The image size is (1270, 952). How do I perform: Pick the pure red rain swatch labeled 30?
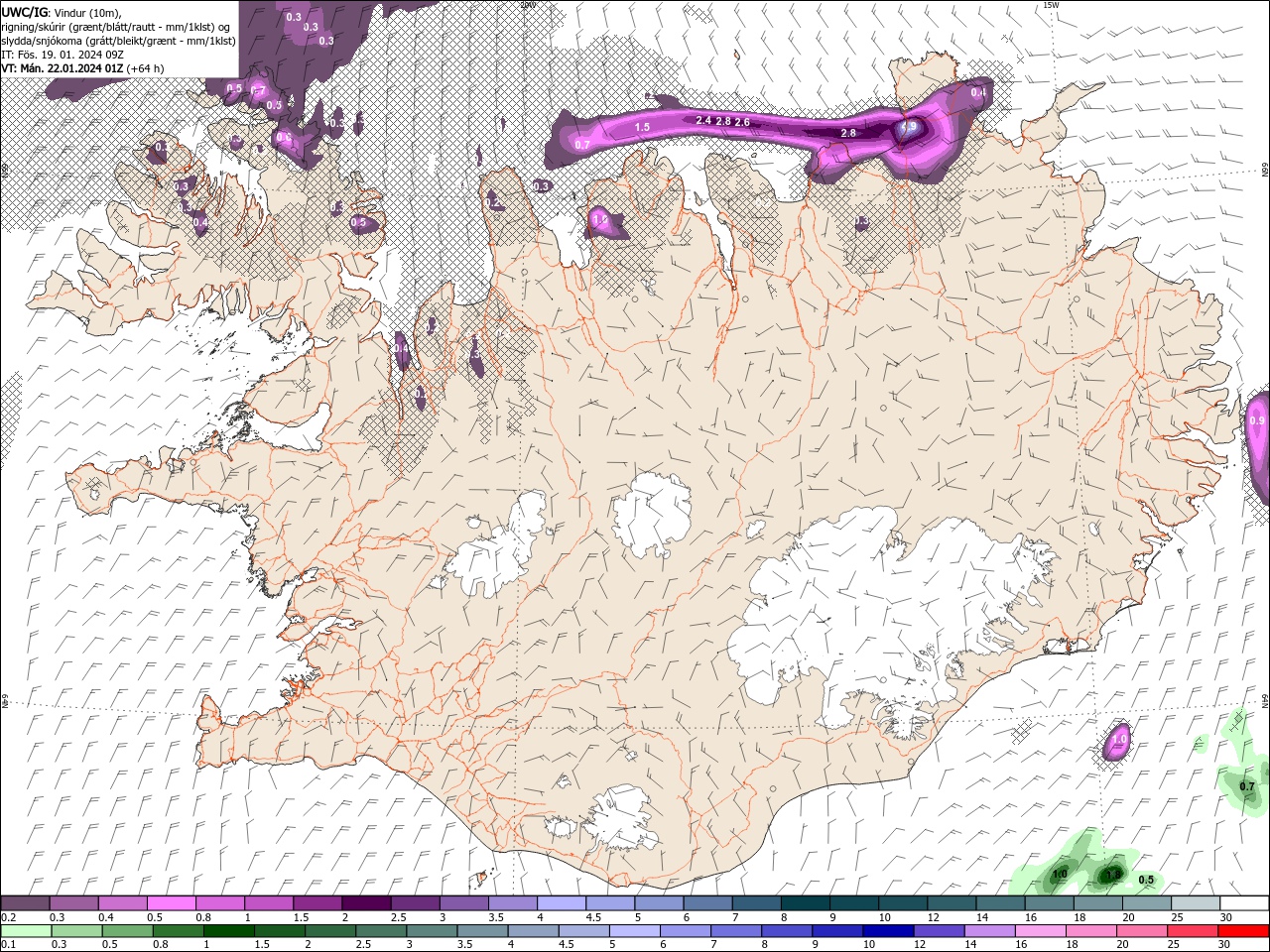pyautogui.click(x=1243, y=931)
